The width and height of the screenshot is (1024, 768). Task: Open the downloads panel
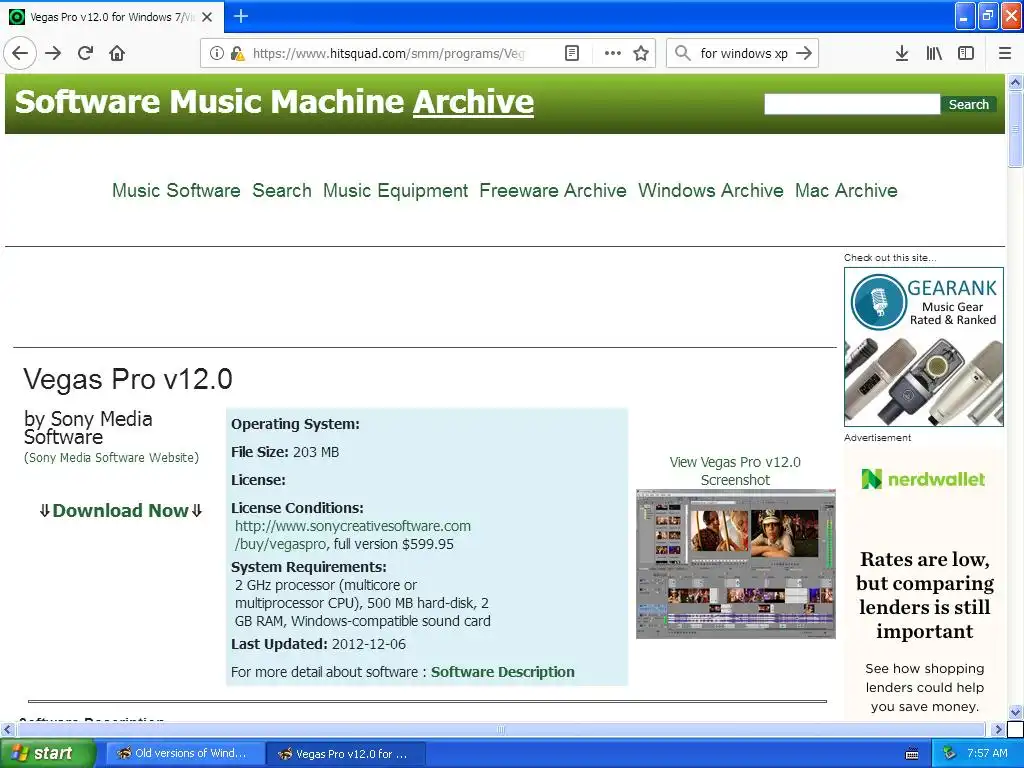pyautogui.click(x=901, y=53)
